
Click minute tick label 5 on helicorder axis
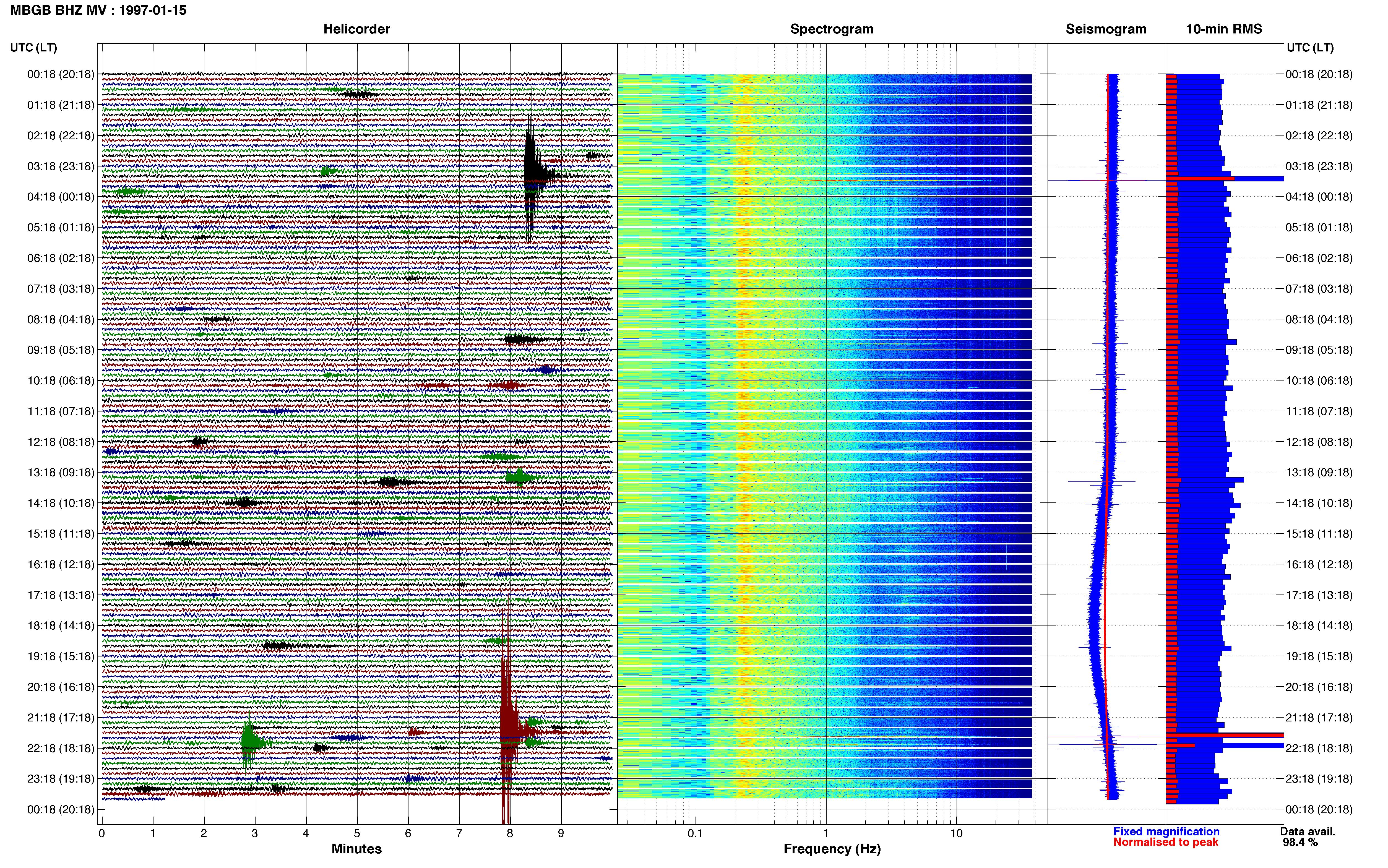pos(357,833)
